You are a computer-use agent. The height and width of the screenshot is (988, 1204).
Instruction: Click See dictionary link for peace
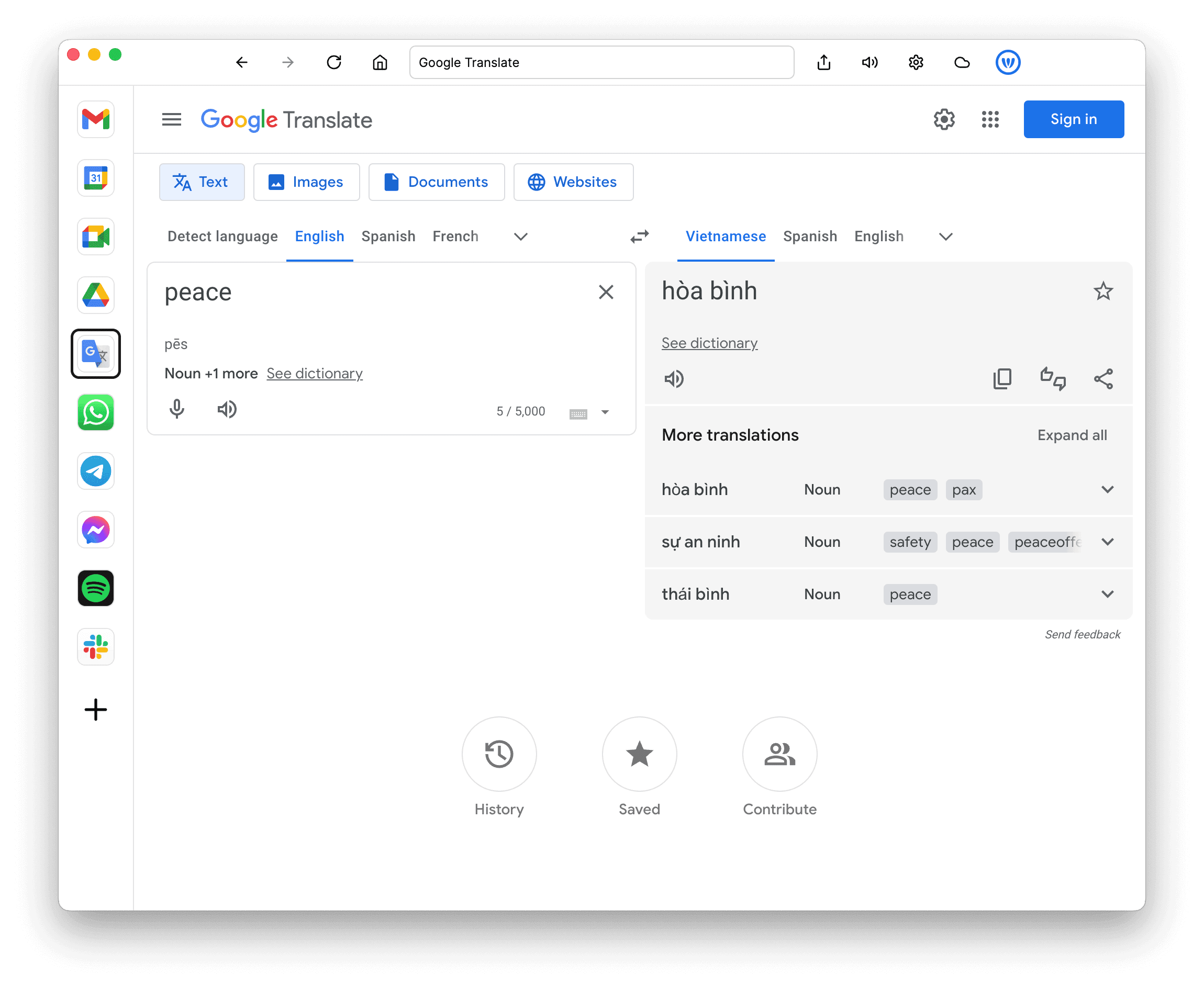point(313,372)
